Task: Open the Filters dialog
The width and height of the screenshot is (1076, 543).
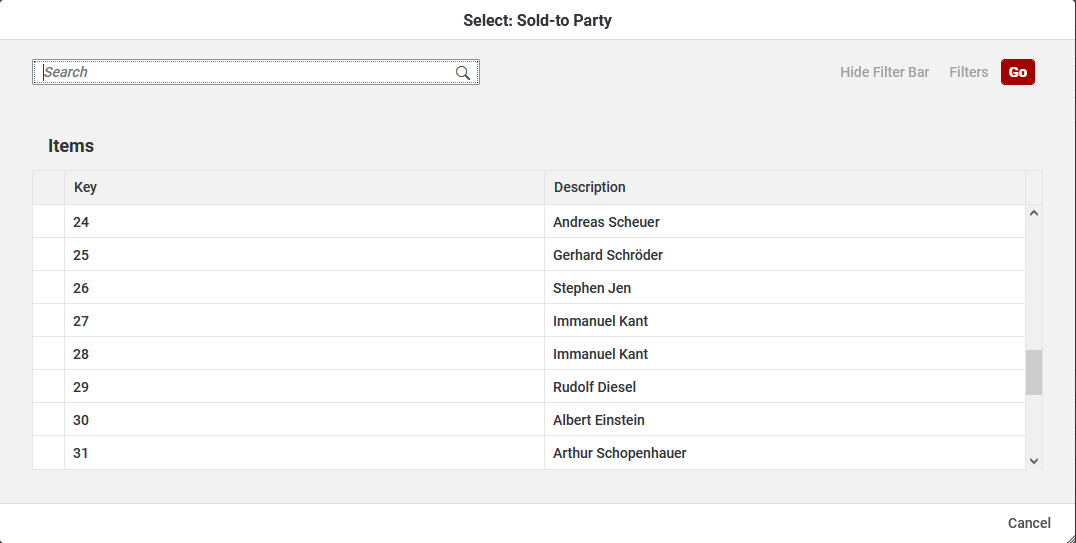Action: pos(968,72)
